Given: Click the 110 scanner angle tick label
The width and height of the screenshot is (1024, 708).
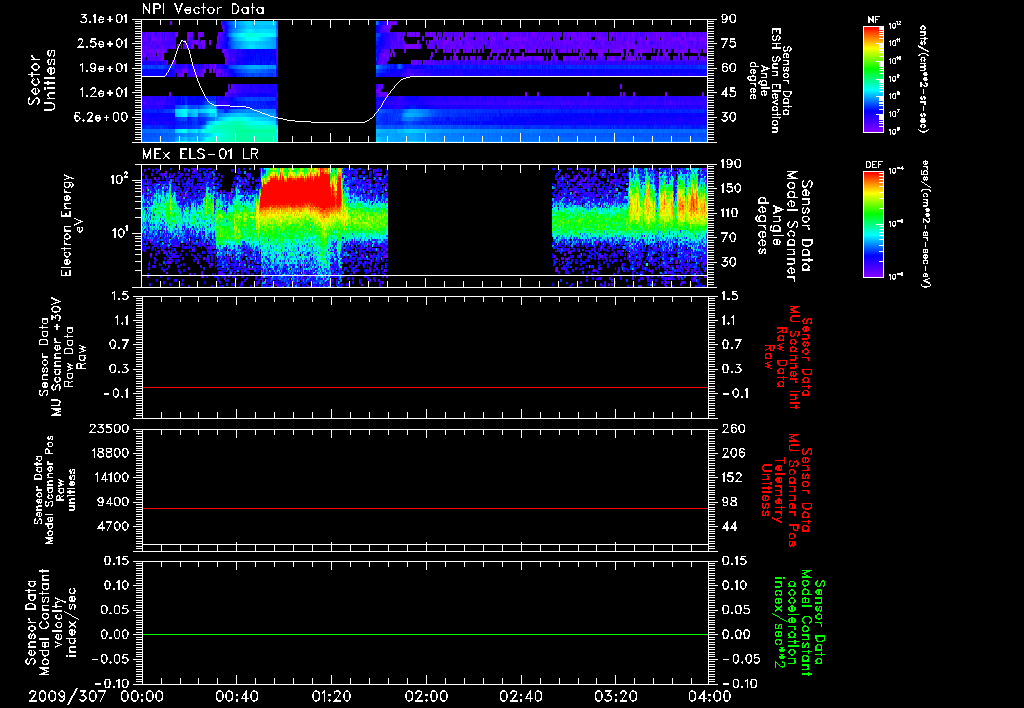Looking at the screenshot, I should pos(731,213).
